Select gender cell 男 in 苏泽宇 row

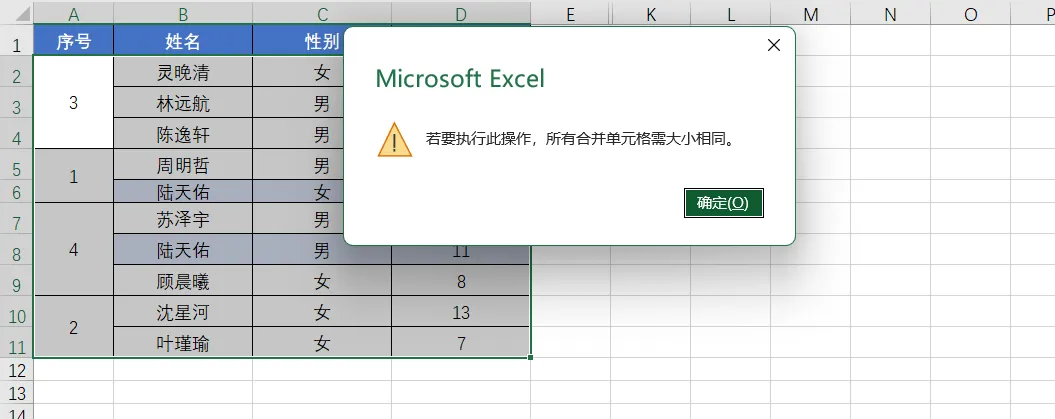coord(299,218)
